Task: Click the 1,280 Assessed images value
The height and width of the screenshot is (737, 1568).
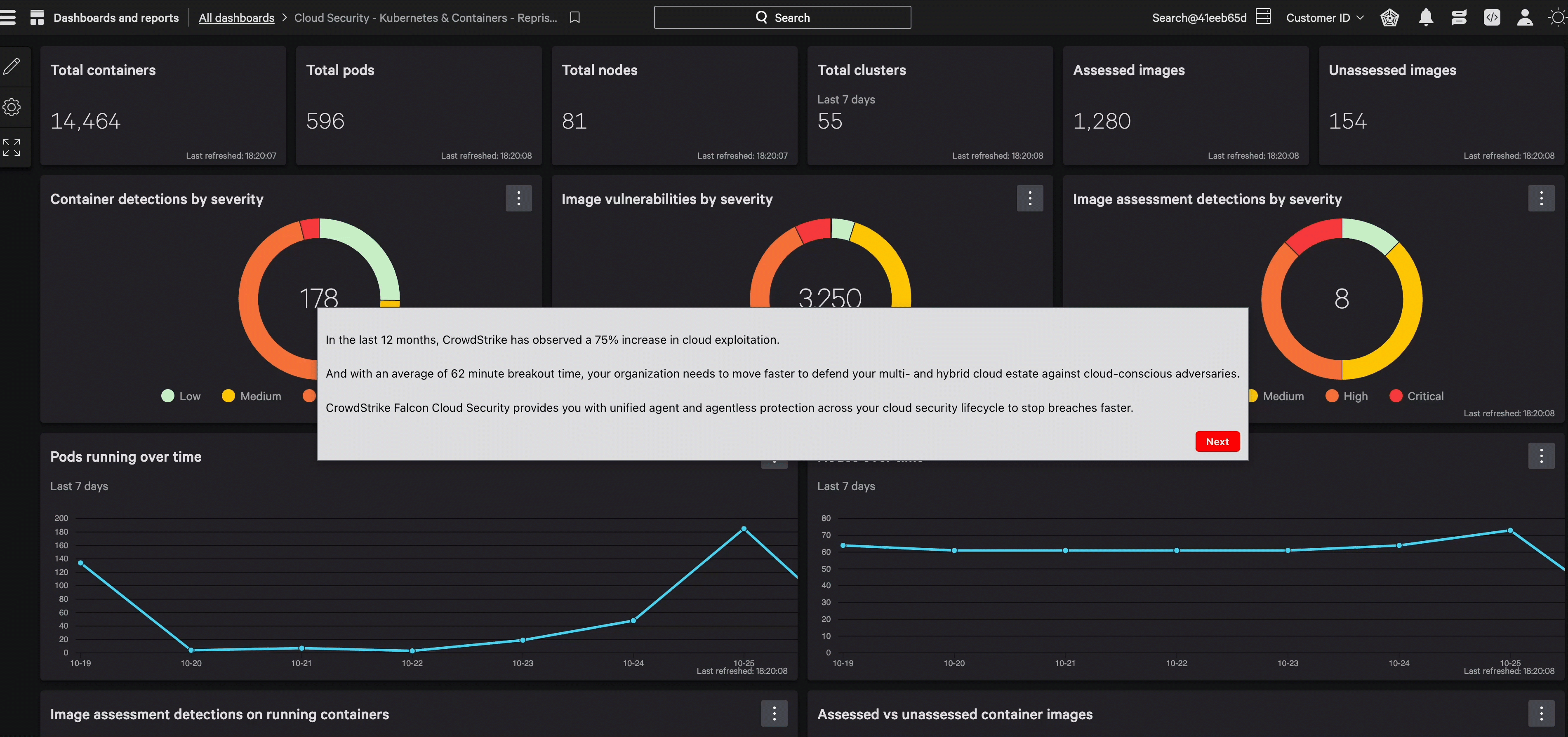Action: tap(1102, 121)
